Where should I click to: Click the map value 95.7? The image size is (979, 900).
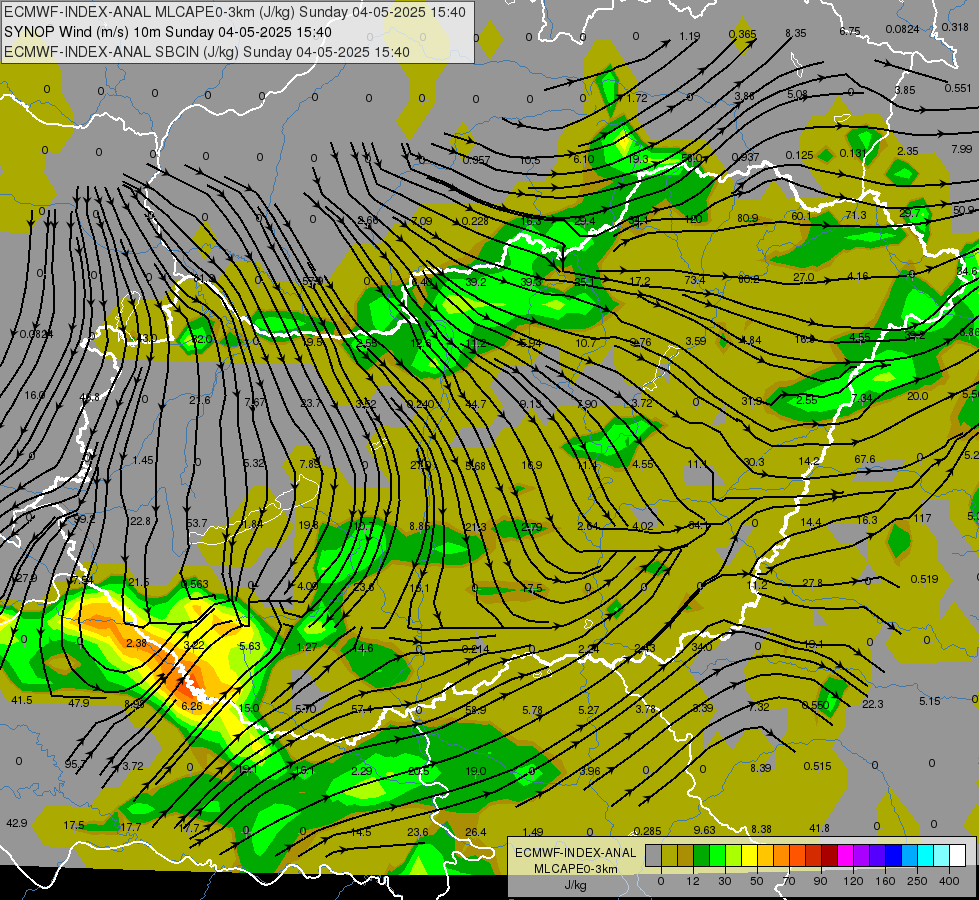click(x=76, y=764)
